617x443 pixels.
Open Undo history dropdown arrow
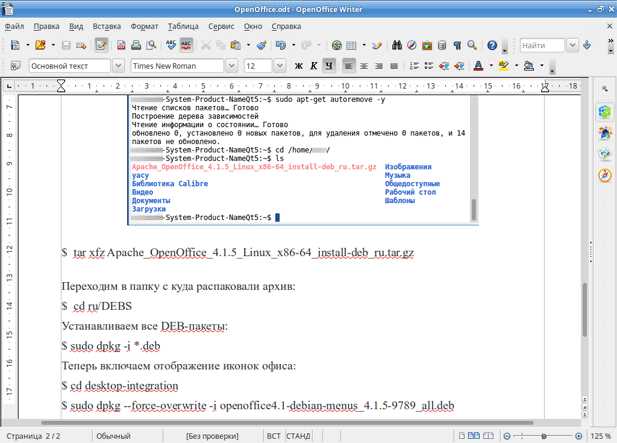294,45
